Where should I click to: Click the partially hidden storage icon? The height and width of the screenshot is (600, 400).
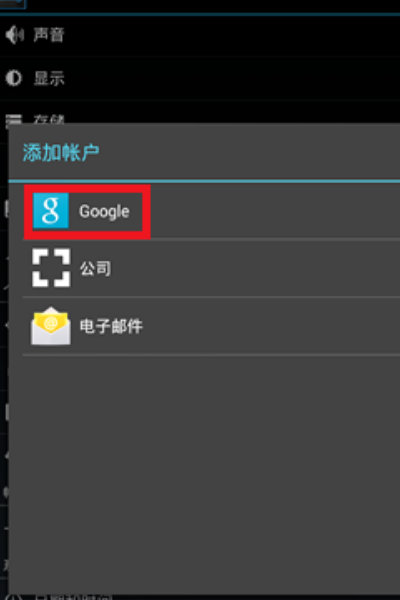(14, 119)
